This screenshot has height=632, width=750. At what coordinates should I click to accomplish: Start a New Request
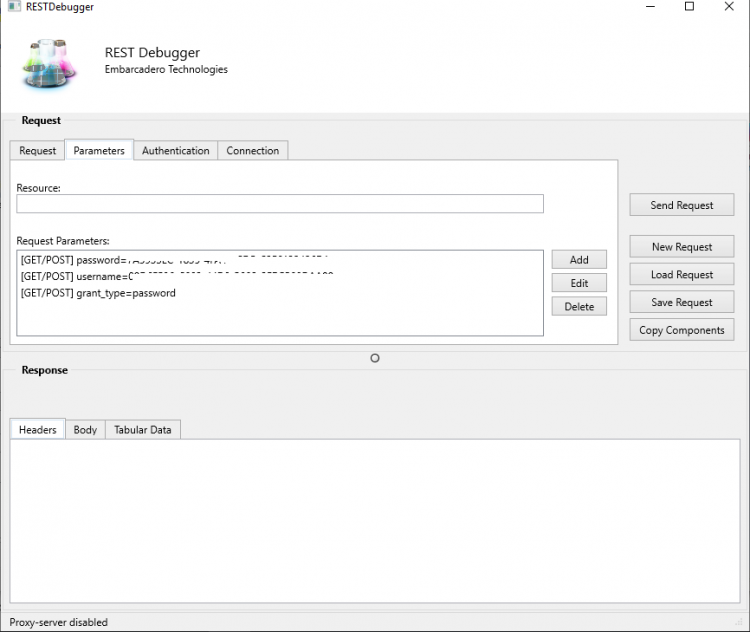(682, 246)
